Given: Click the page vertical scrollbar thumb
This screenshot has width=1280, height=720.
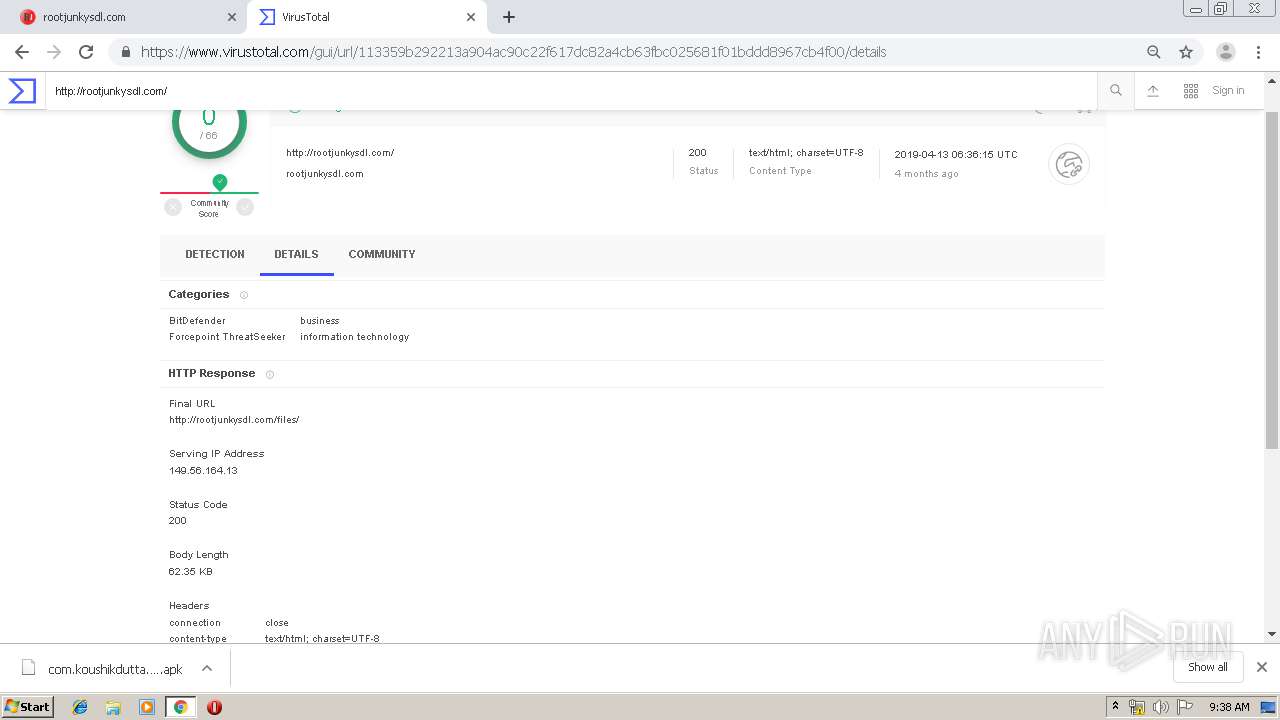Looking at the screenshot, I should [x=1272, y=280].
